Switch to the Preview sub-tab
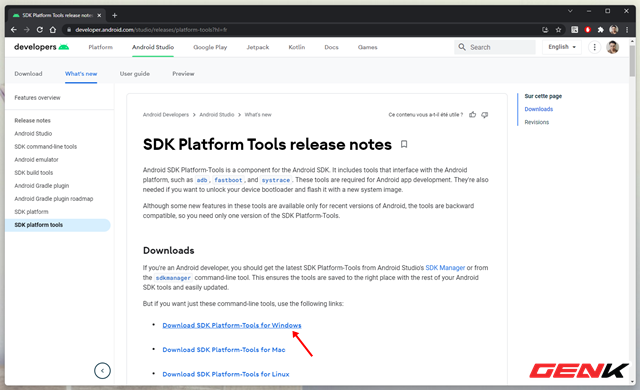This screenshot has height=390, width=640. point(183,74)
